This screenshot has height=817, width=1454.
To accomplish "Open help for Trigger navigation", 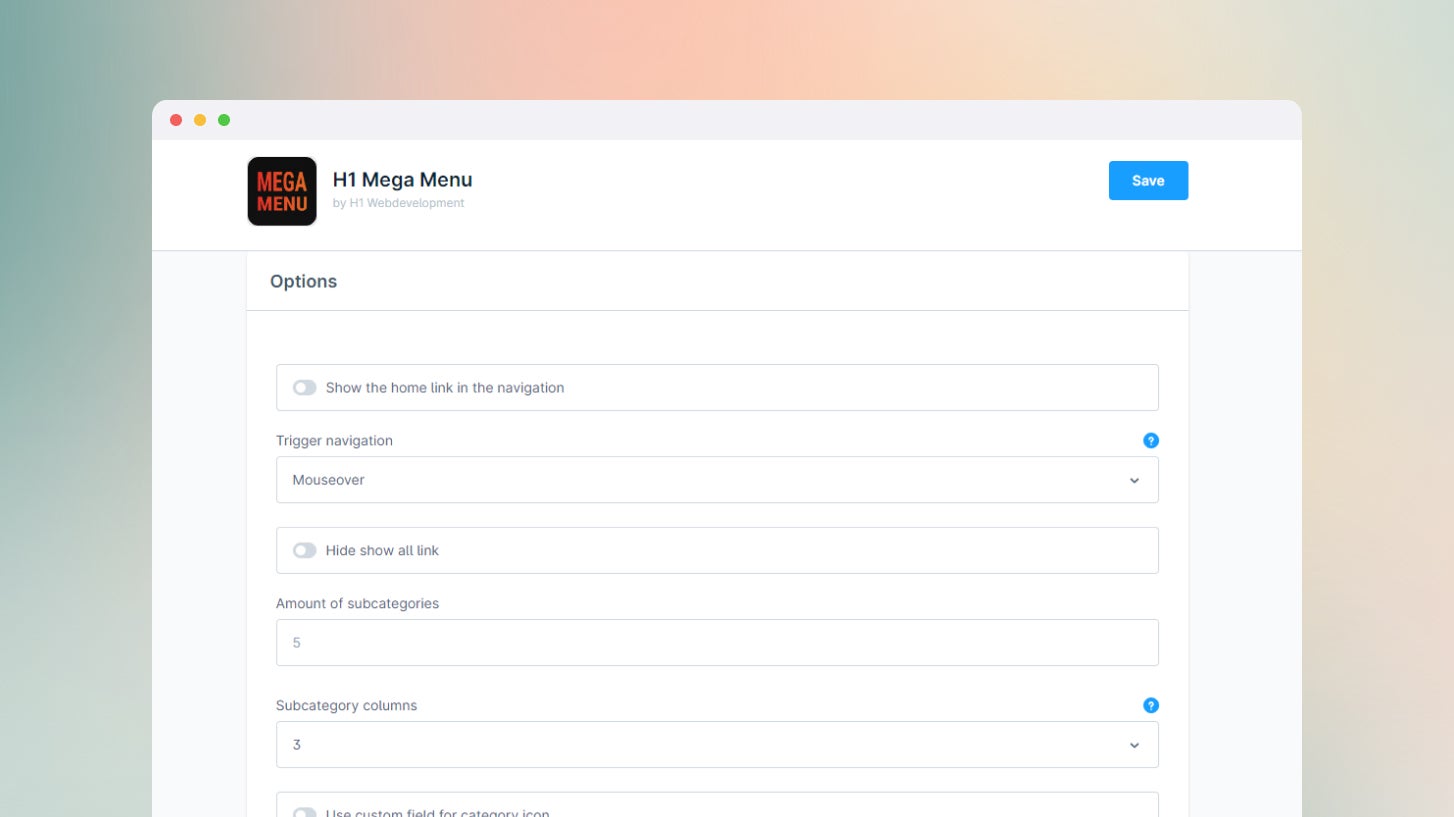I will click(x=1150, y=440).
